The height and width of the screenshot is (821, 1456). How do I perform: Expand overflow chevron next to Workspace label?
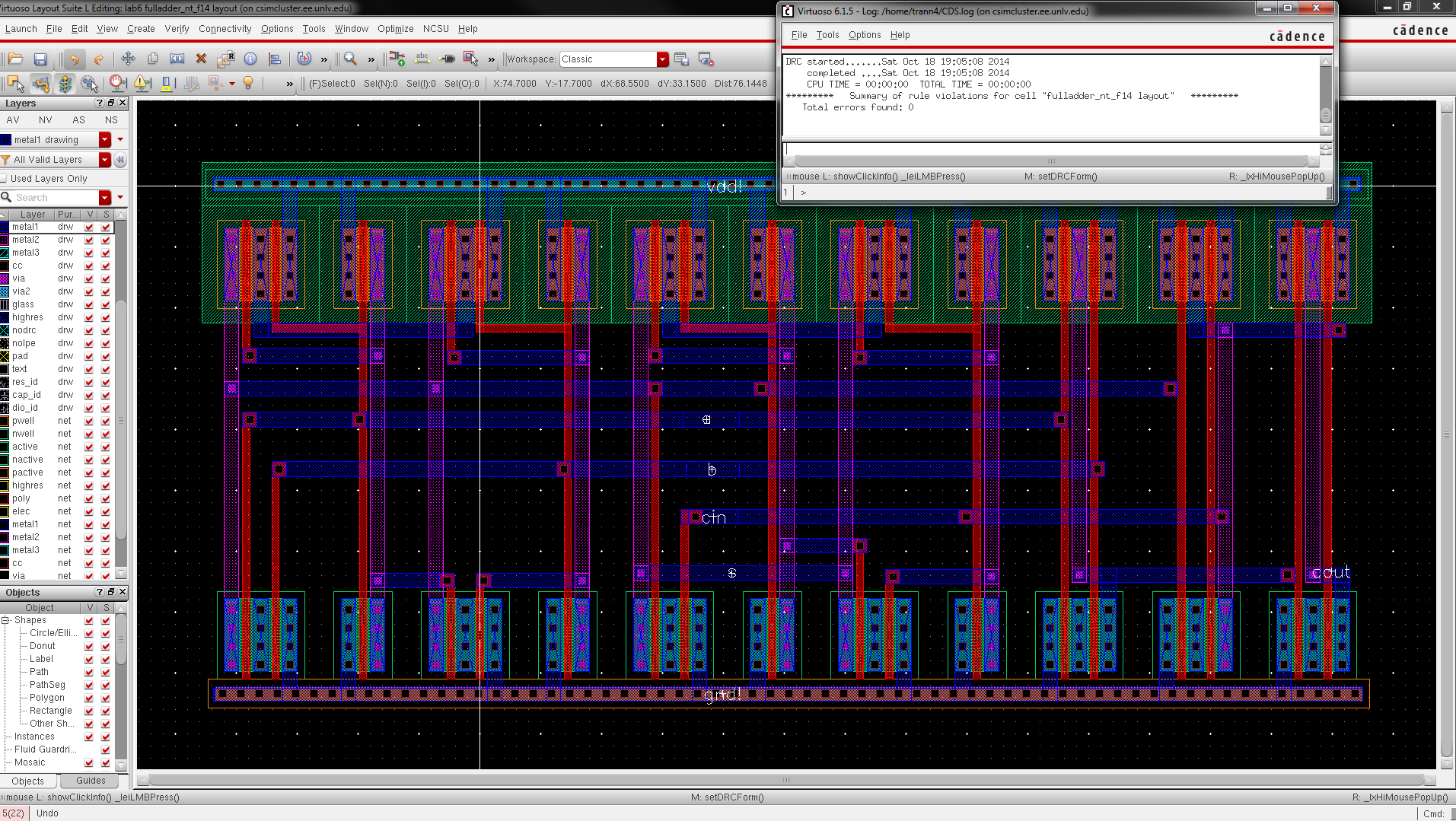492,59
